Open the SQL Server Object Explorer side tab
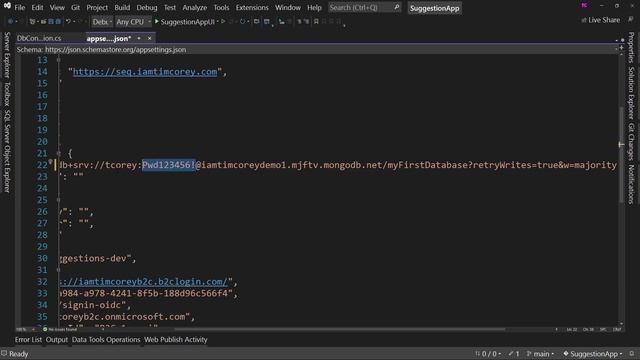The height and width of the screenshot is (360, 640). (x=7, y=151)
